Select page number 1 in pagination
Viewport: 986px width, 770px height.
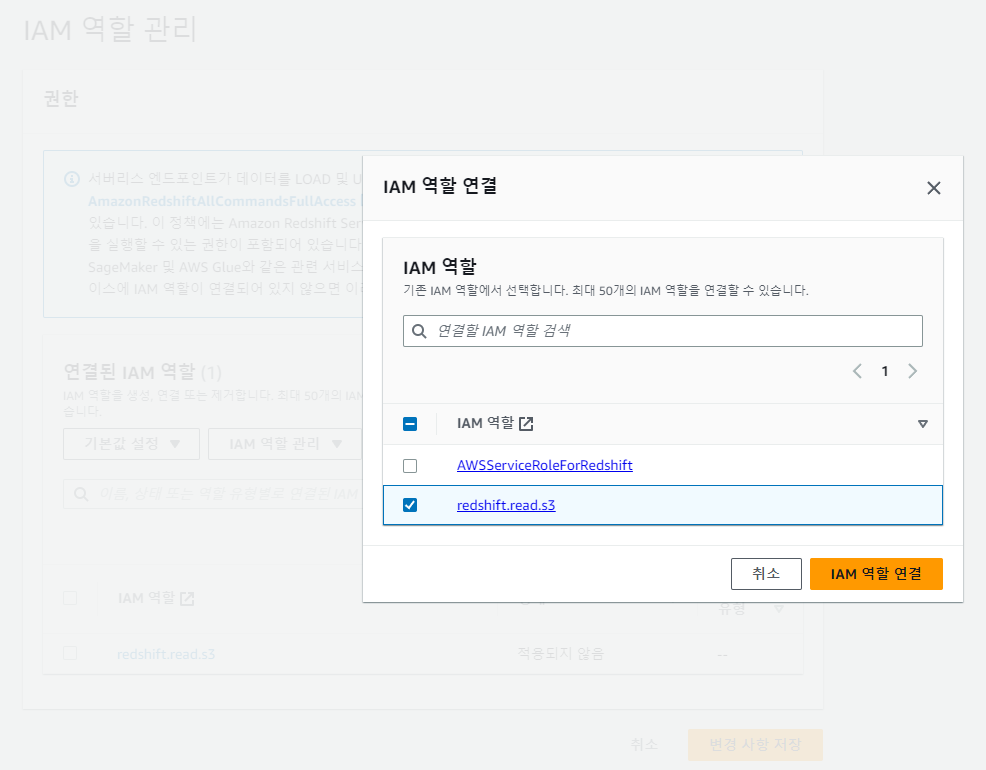click(x=885, y=371)
